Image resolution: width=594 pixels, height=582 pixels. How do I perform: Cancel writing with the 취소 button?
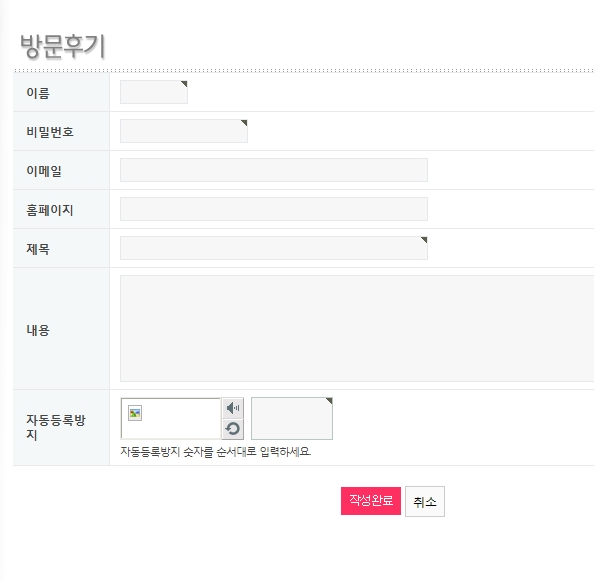(x=425, y=502)
